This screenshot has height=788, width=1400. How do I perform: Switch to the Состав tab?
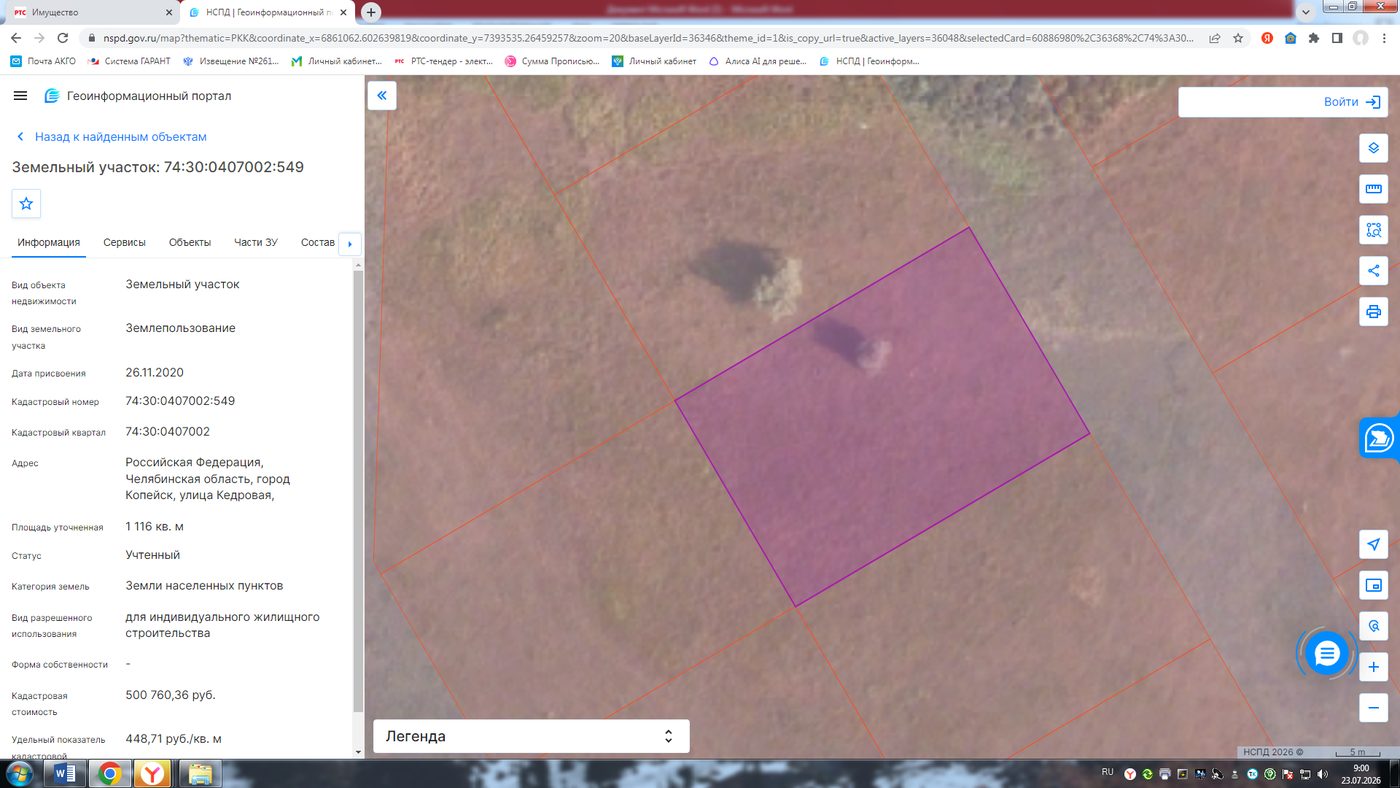317,242
